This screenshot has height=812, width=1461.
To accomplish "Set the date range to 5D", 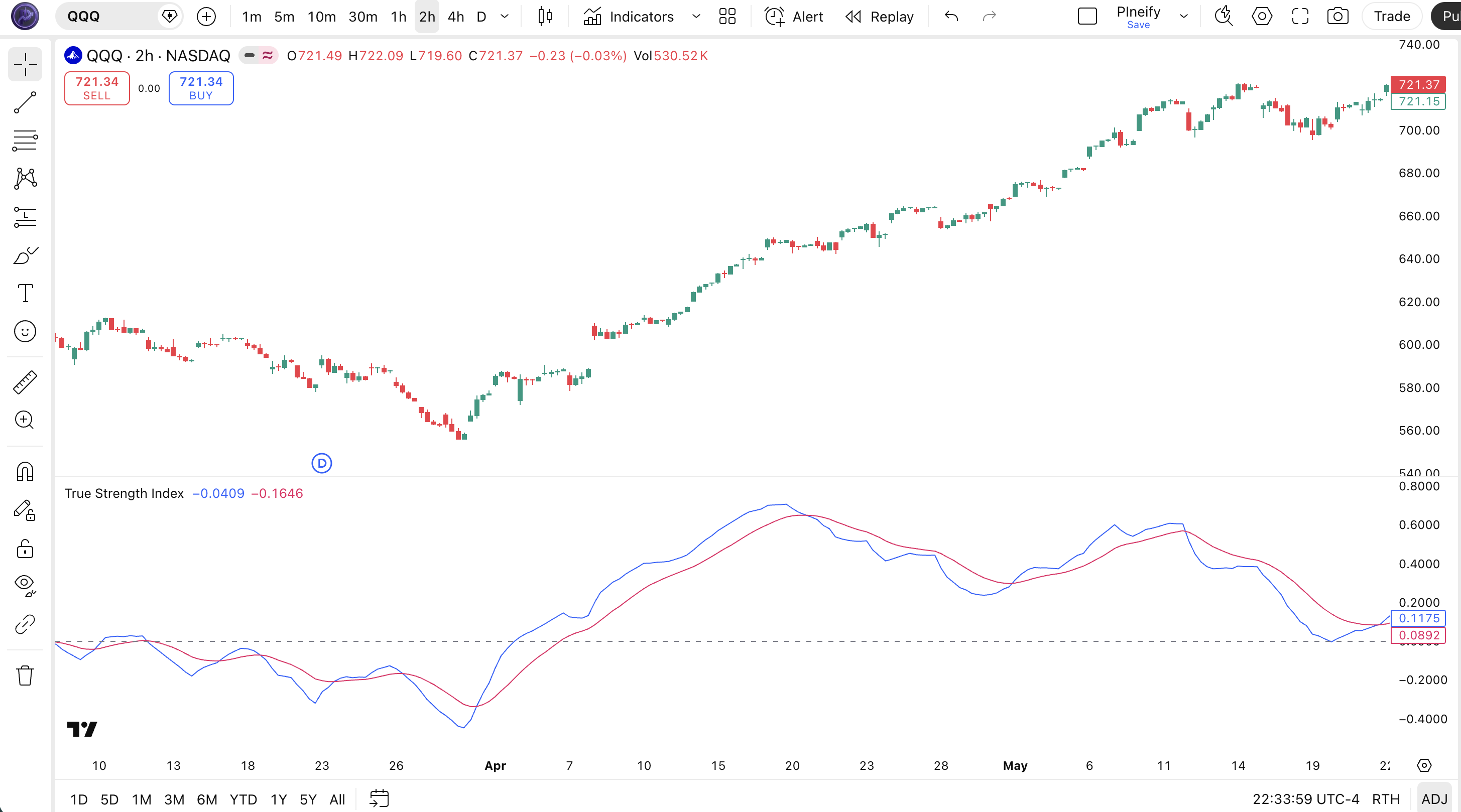I will pyautogui.click(x=109, y=799).
